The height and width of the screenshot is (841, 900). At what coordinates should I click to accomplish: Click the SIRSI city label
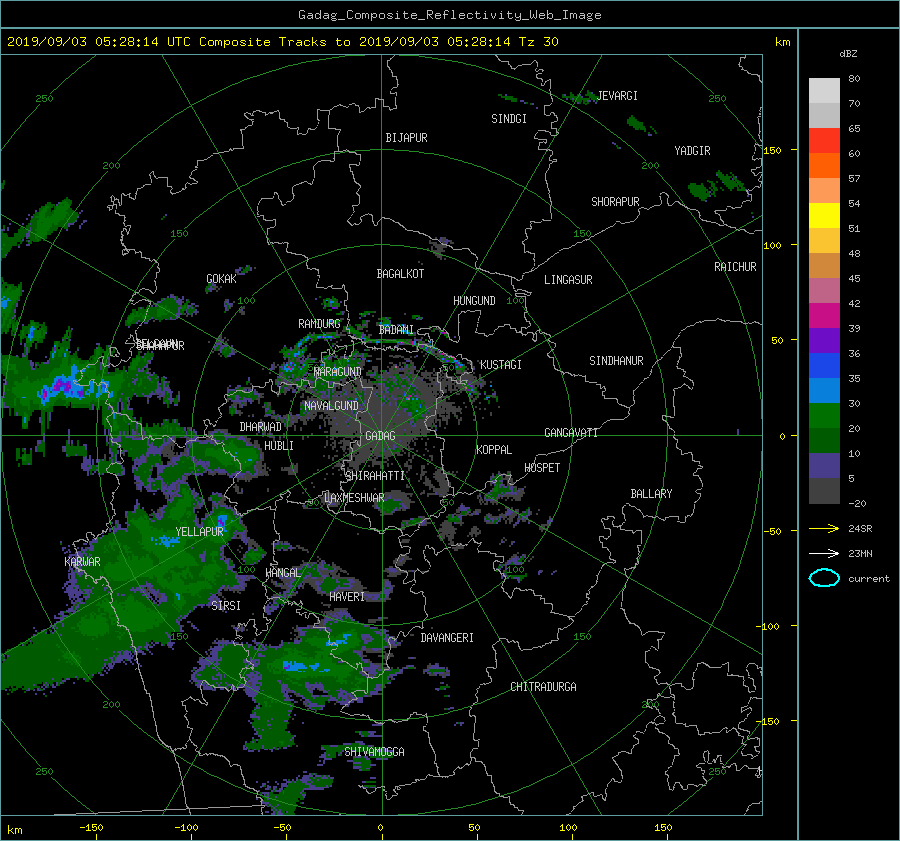pos(226,606)
